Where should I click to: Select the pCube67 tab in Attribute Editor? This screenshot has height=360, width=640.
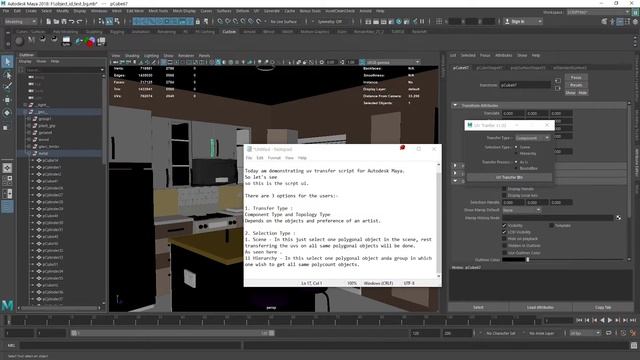tap(461, 68)
